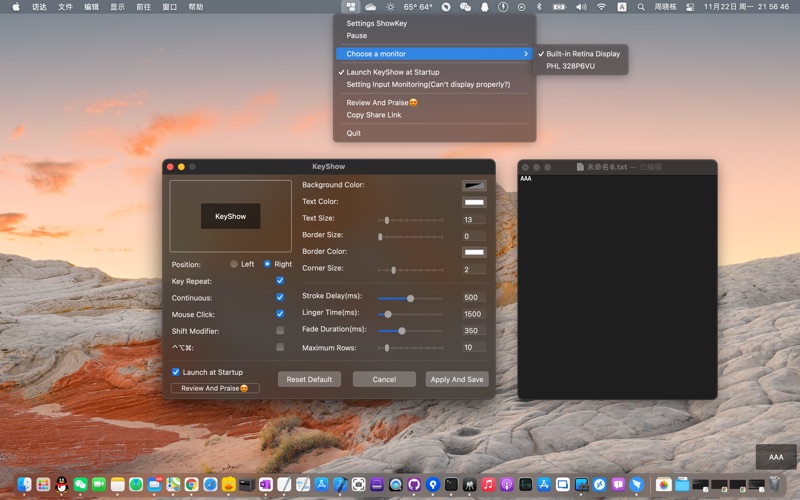Screen dimensions: 800x500
Task: Open Mail from the dock
Action: pos(155,484)
